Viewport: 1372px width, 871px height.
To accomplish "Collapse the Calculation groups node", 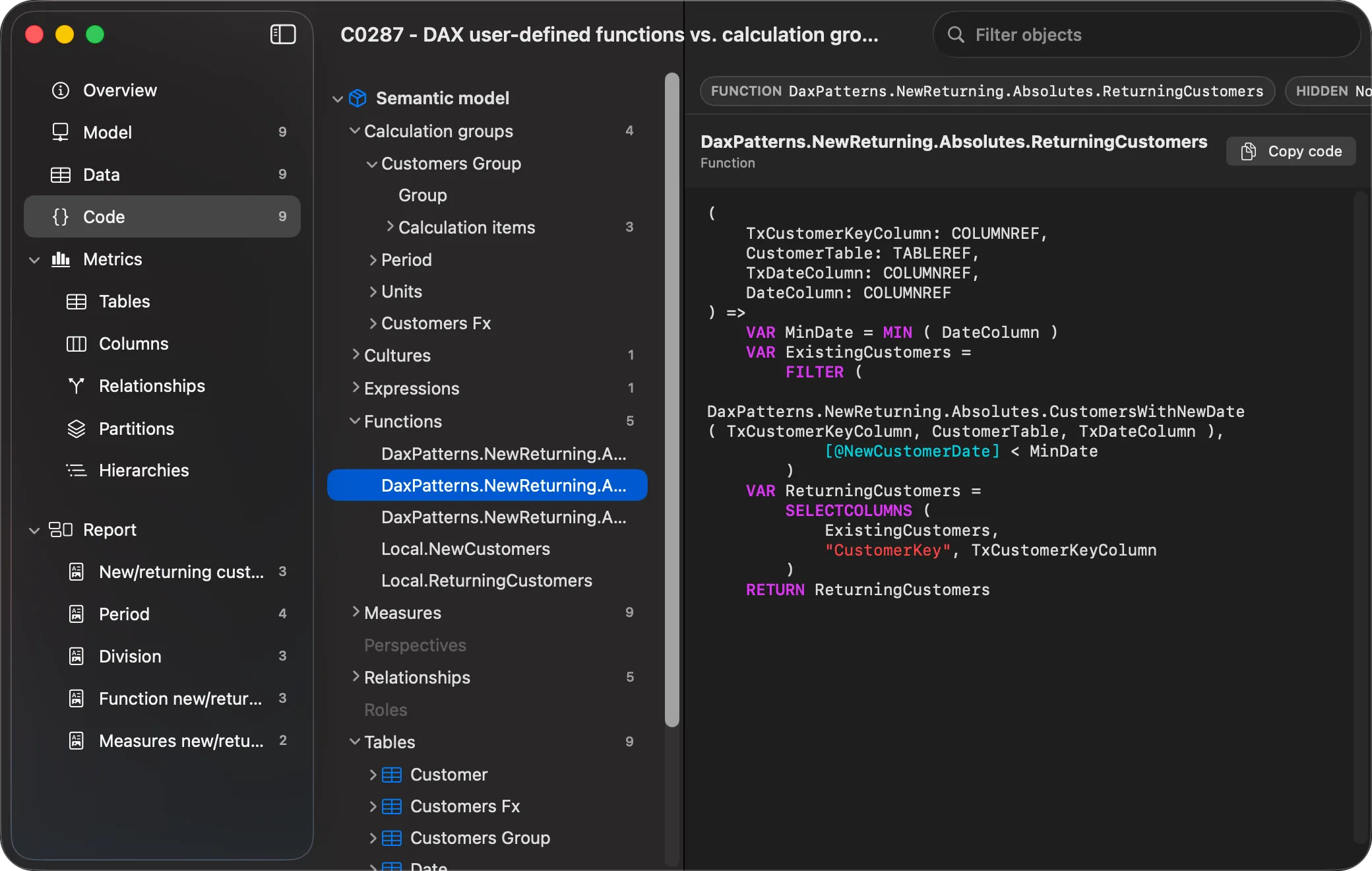I will [x=355, y=131].
